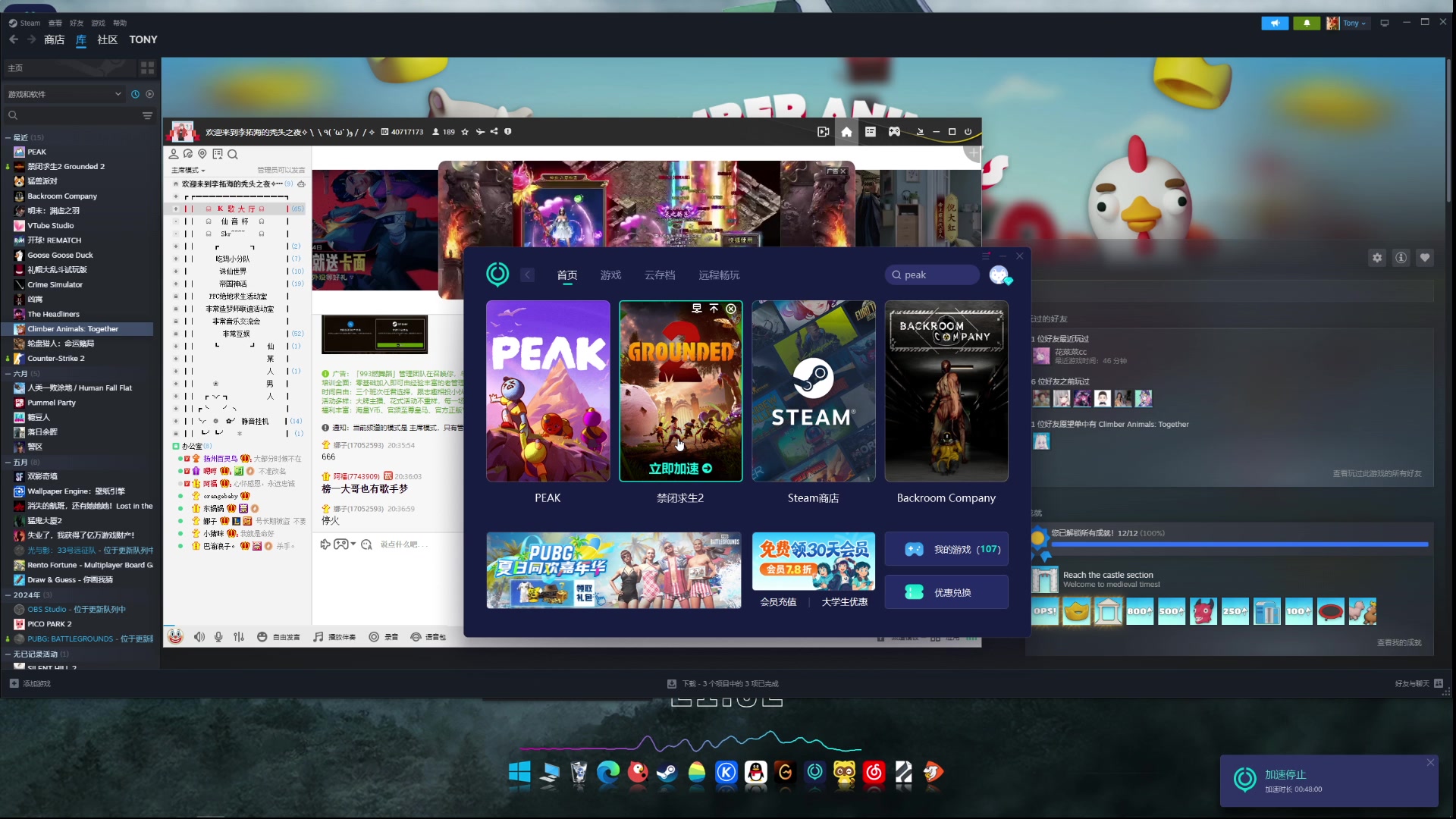Open the Tony account dropdown in Steam
Screen dimensions: 1456x819
(1348, 23)
